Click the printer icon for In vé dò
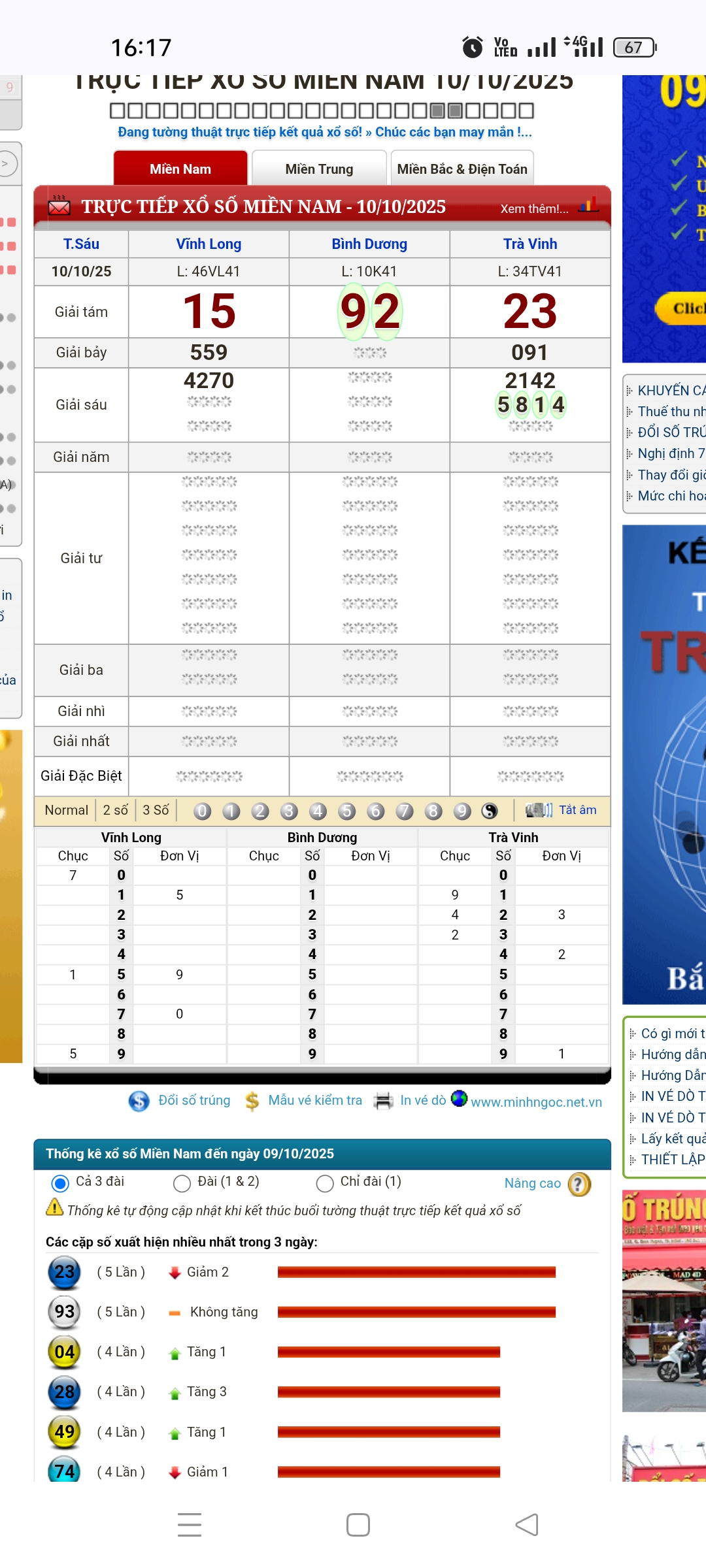The image size is (706, 1568). point(383,1101)
